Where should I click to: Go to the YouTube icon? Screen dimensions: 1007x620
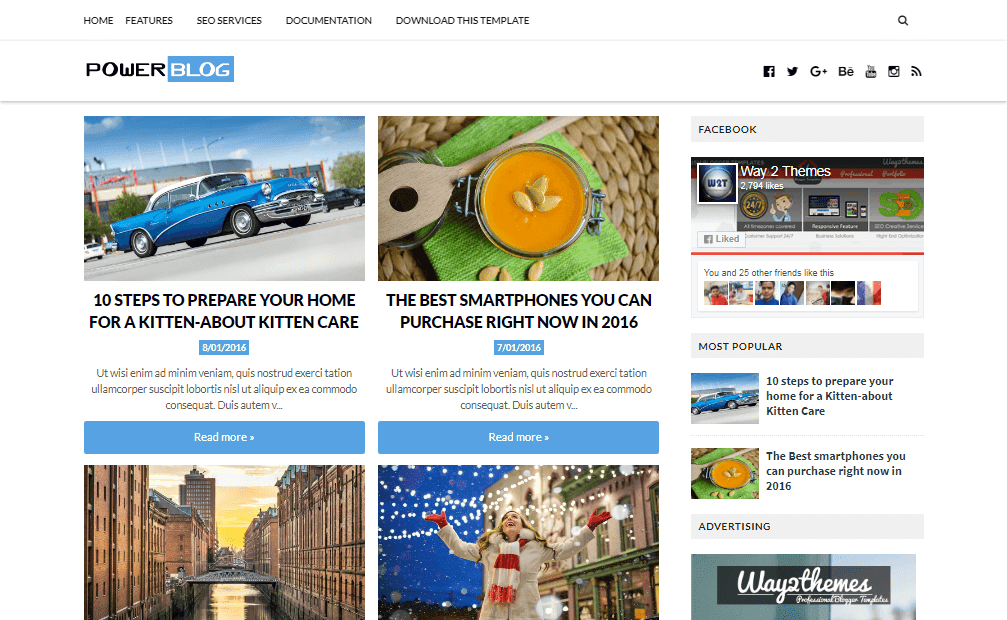pos(871,71)
